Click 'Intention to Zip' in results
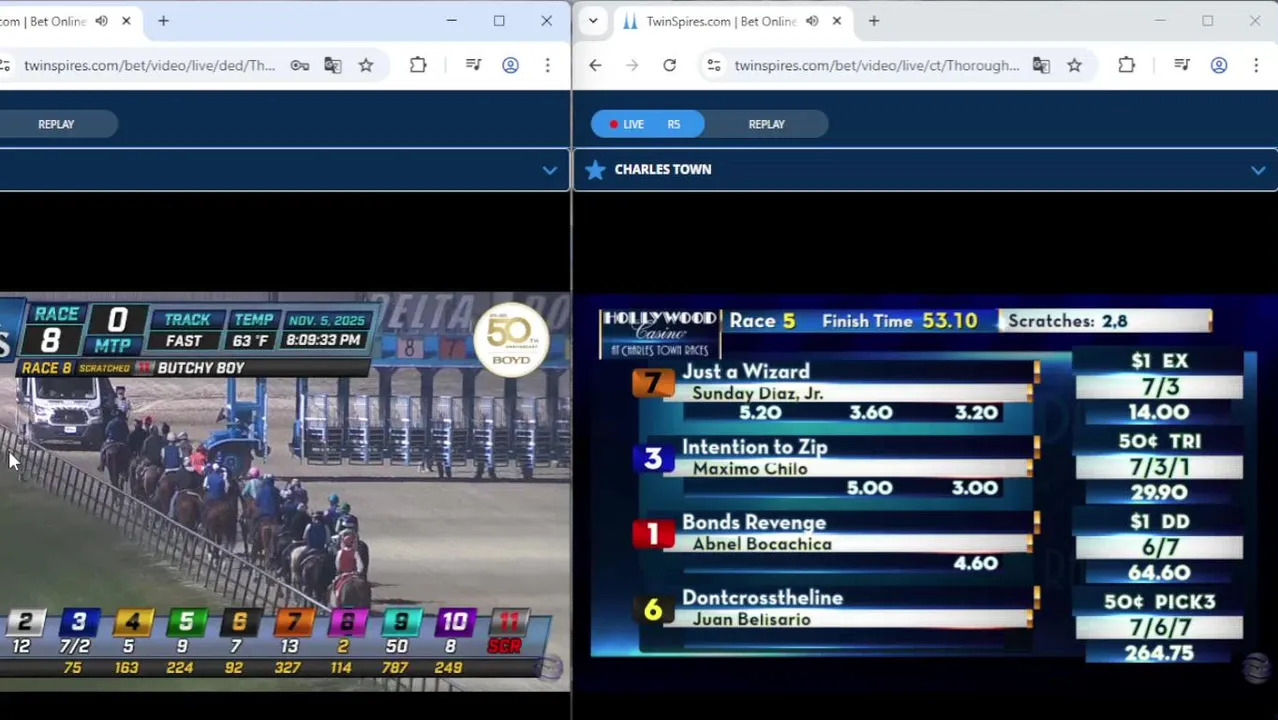Screen dimensions: 1278x720 pyautogui.click(x=754, y=447)
